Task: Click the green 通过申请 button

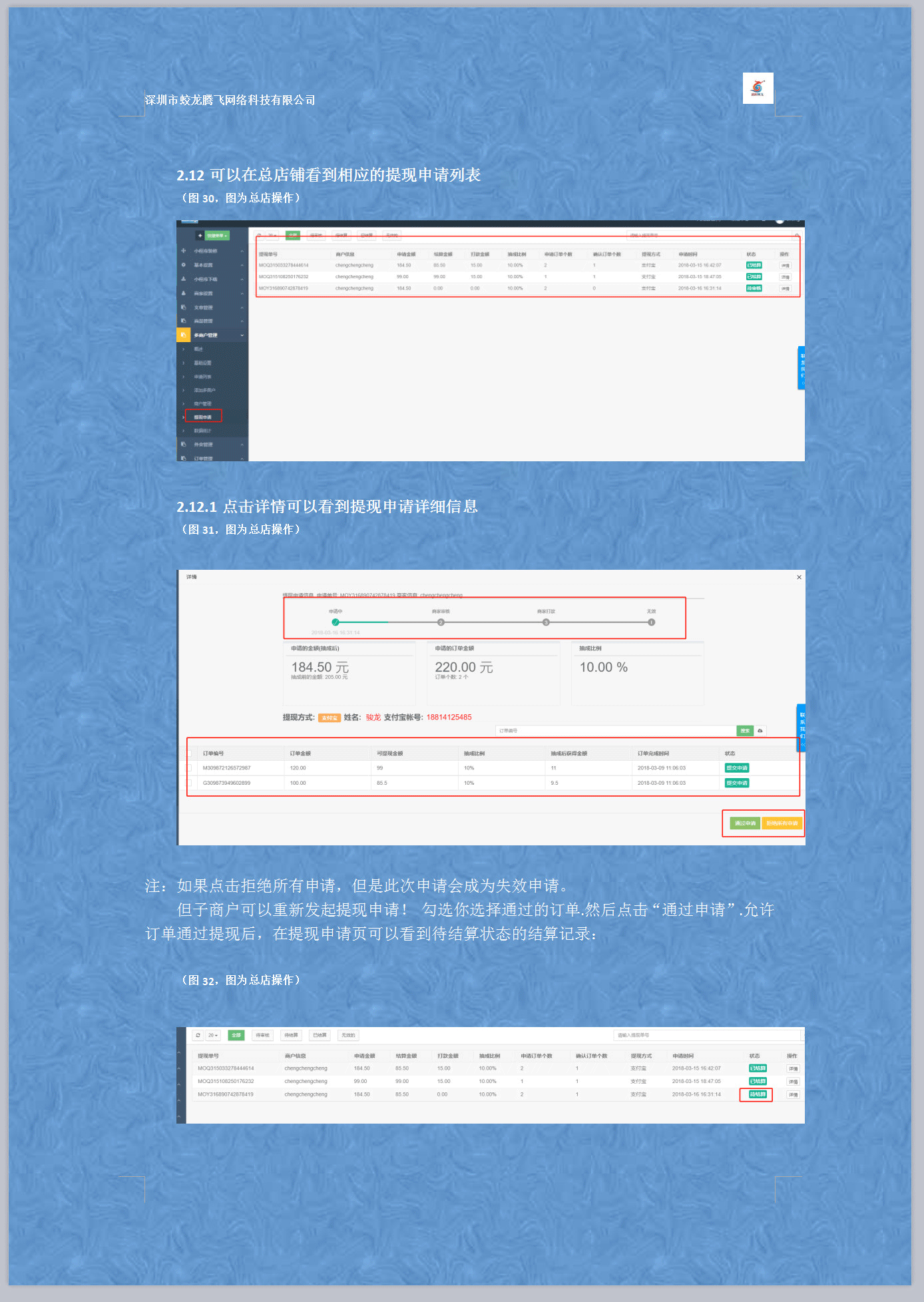Action: pos(745,823)
